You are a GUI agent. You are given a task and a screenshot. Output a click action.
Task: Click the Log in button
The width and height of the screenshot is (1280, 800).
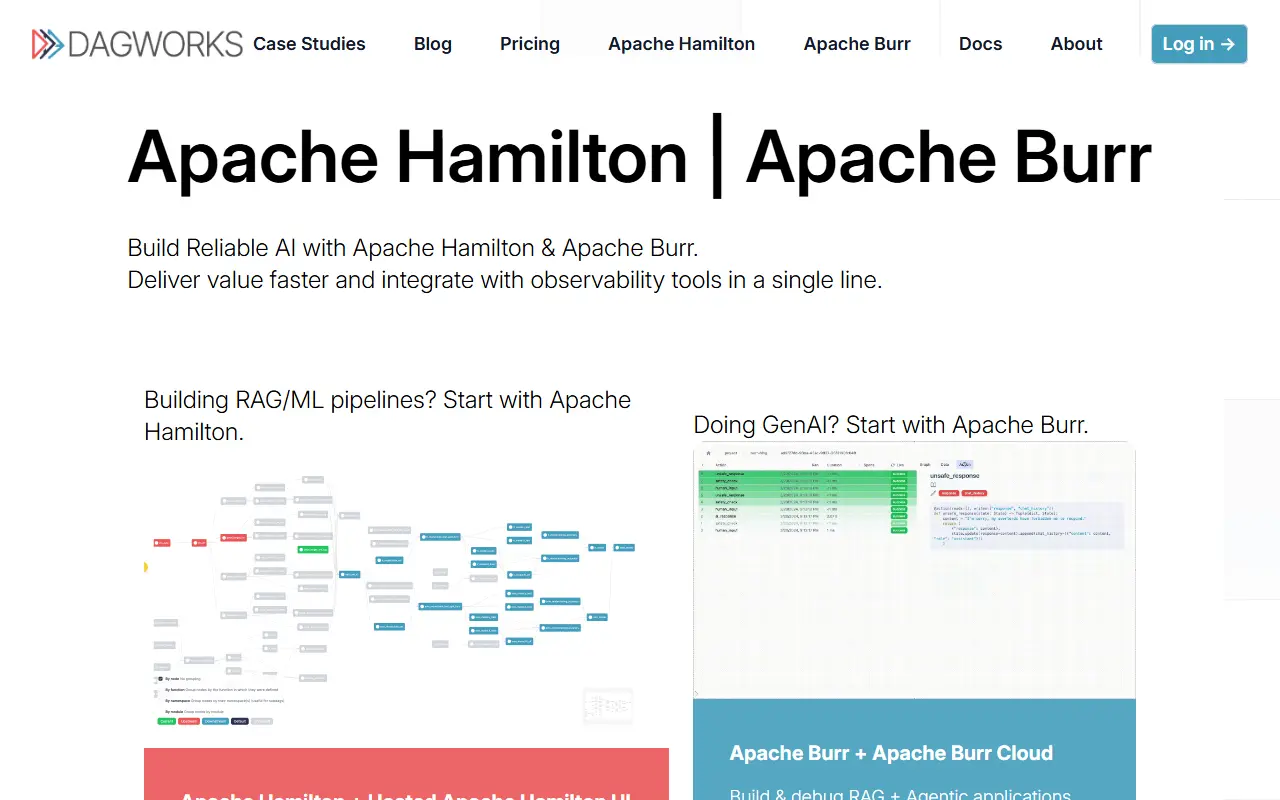(x=1199, y=44)
